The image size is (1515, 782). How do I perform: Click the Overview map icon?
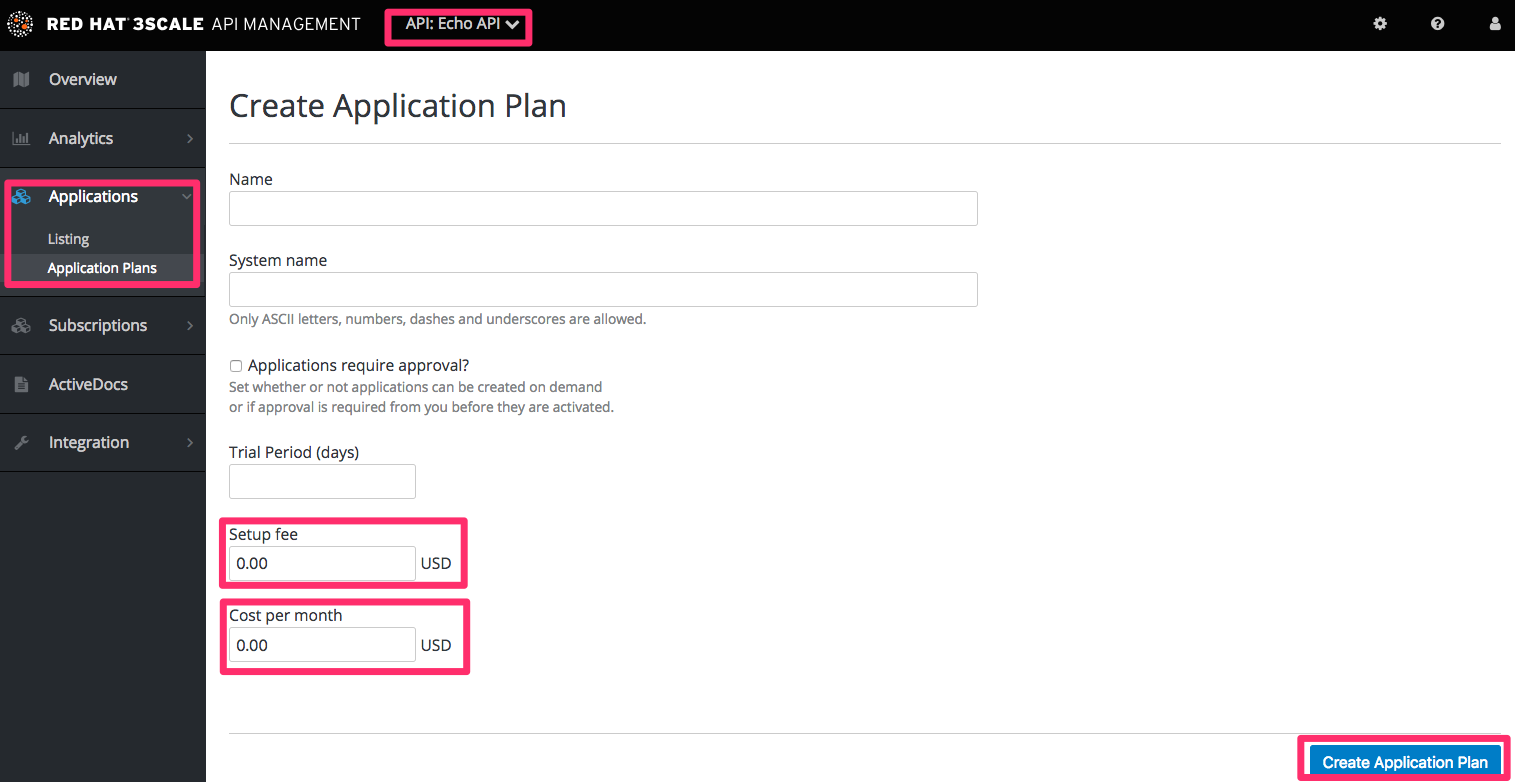21,79
